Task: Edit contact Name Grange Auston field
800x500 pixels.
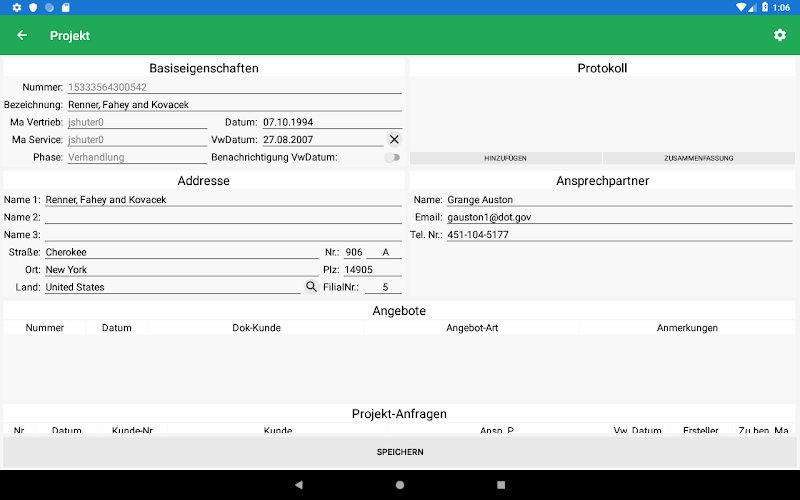Action: click(619, 199)
